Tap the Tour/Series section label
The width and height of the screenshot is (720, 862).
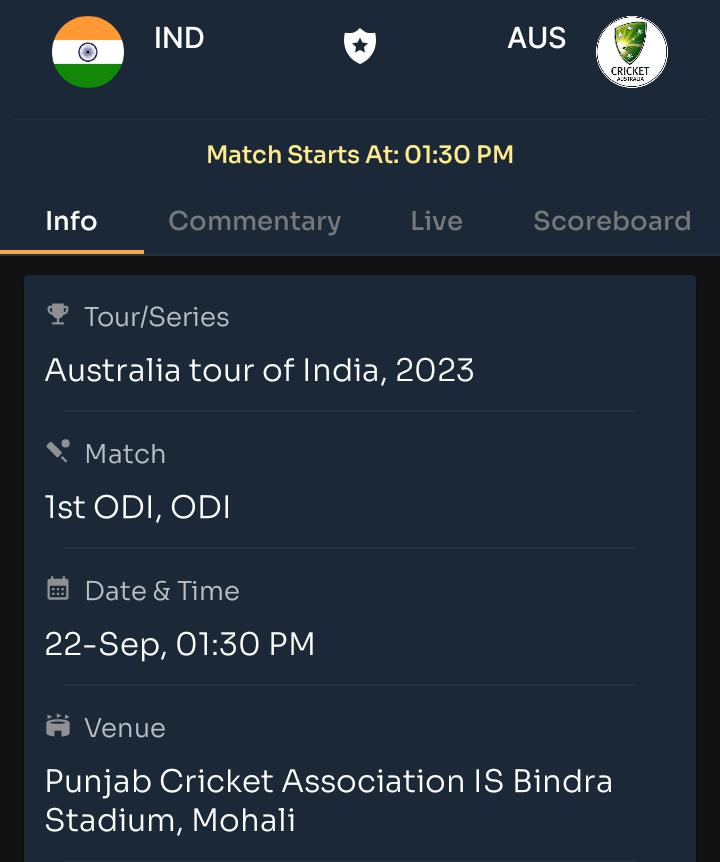point(157,317)
